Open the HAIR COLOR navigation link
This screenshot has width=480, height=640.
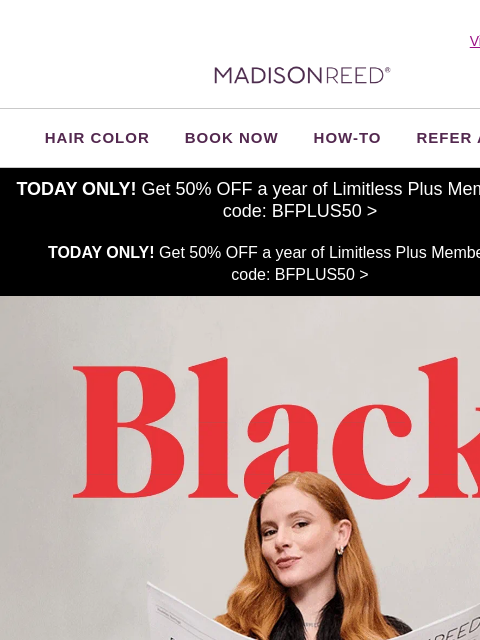(x=97, y=138)
